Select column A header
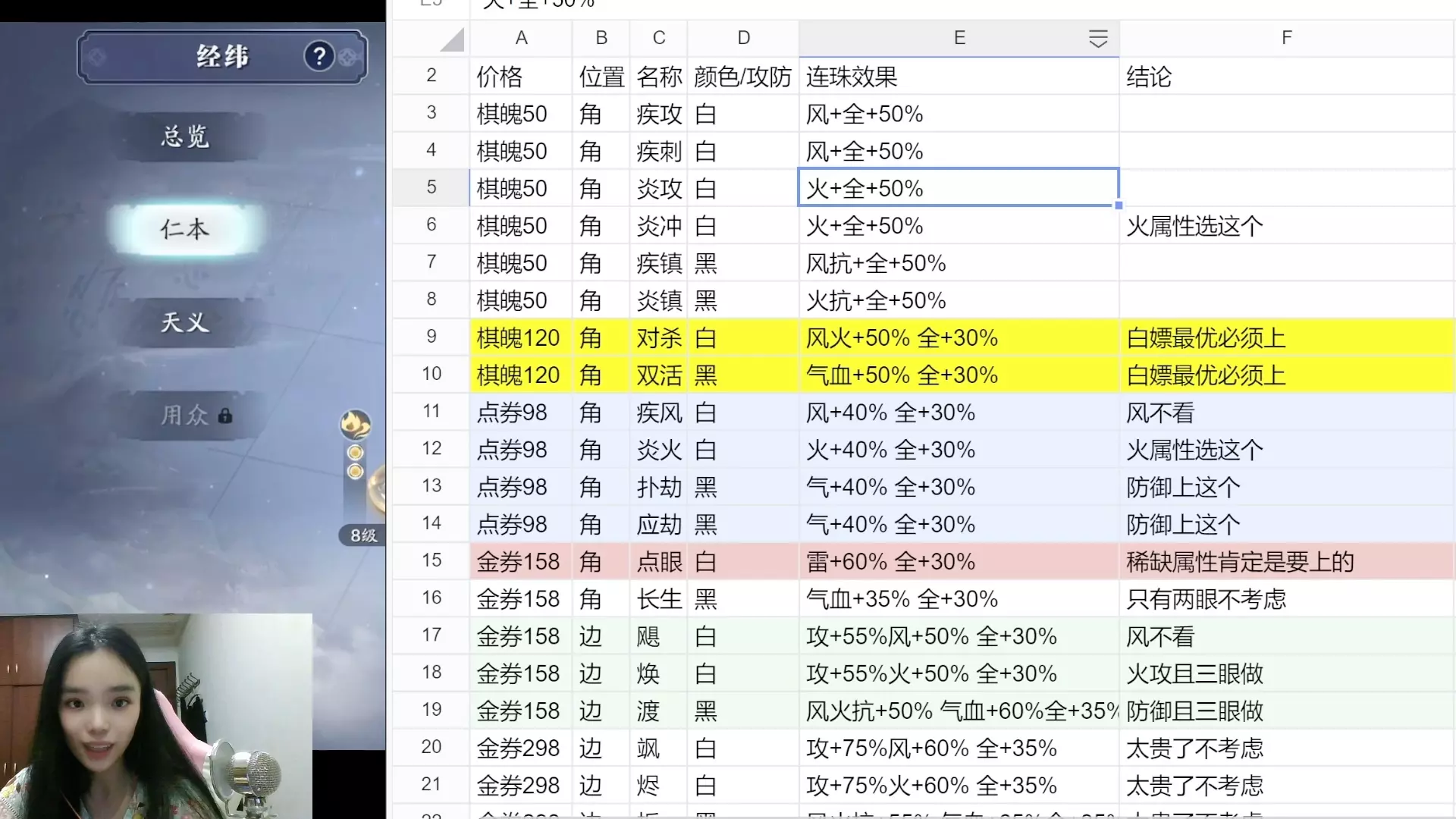The height and width of the screenshot is (819, 1456). (521, 38)
